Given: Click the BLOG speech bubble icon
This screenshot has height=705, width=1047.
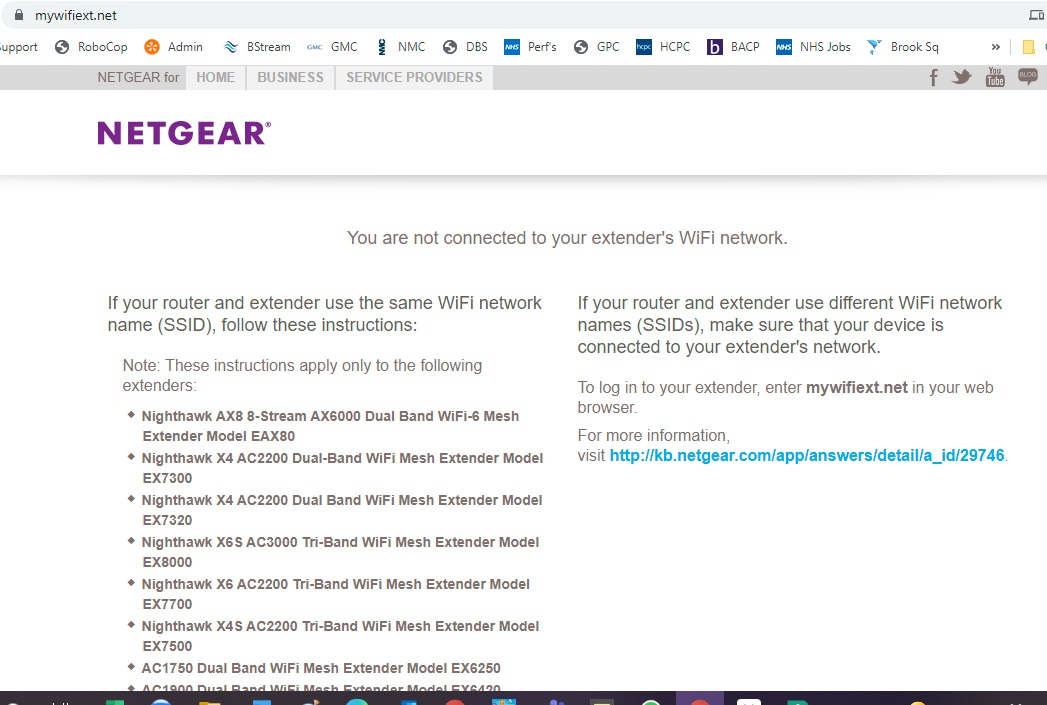Looking at the screenshot, I should tap(1027, 77).
